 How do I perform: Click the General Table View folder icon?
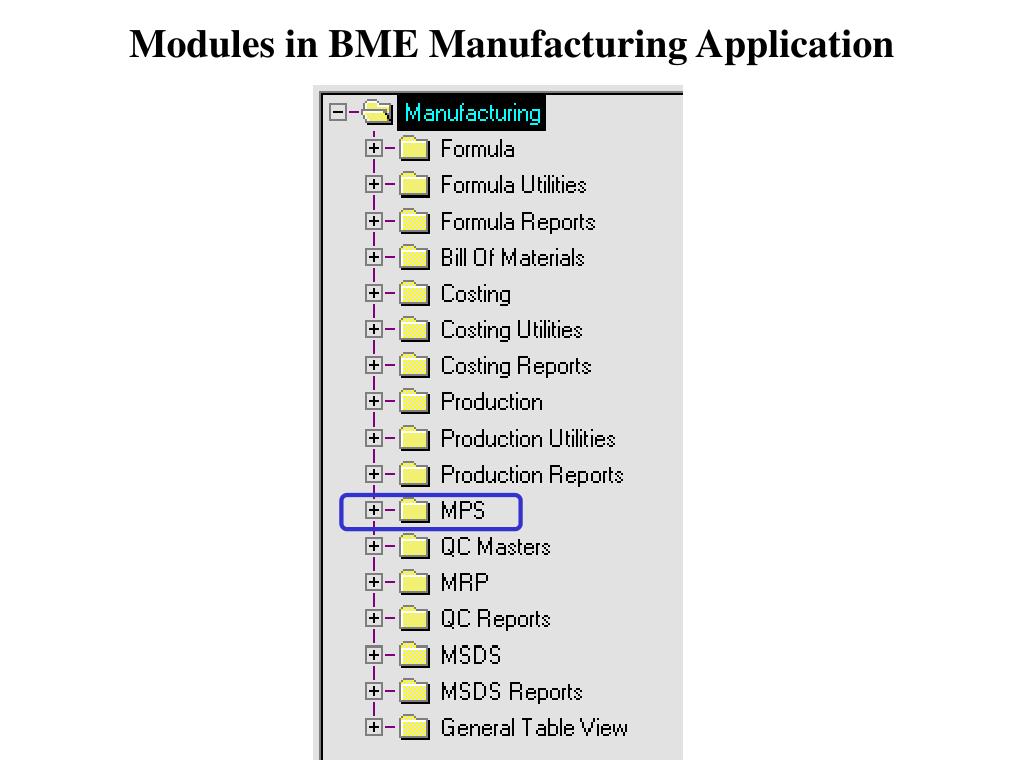coord(414,727)
